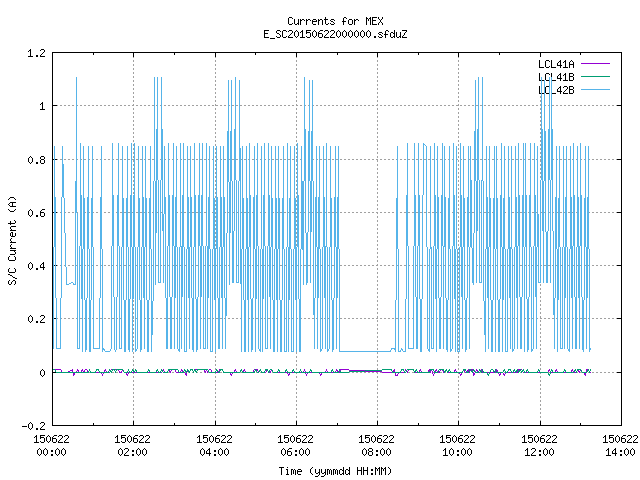The width and height of the screenshot is (640, 480).
Task: Click the y-axis label 'S/C Current (A)'
Action: pyautogui.click(x=12, y=240)
